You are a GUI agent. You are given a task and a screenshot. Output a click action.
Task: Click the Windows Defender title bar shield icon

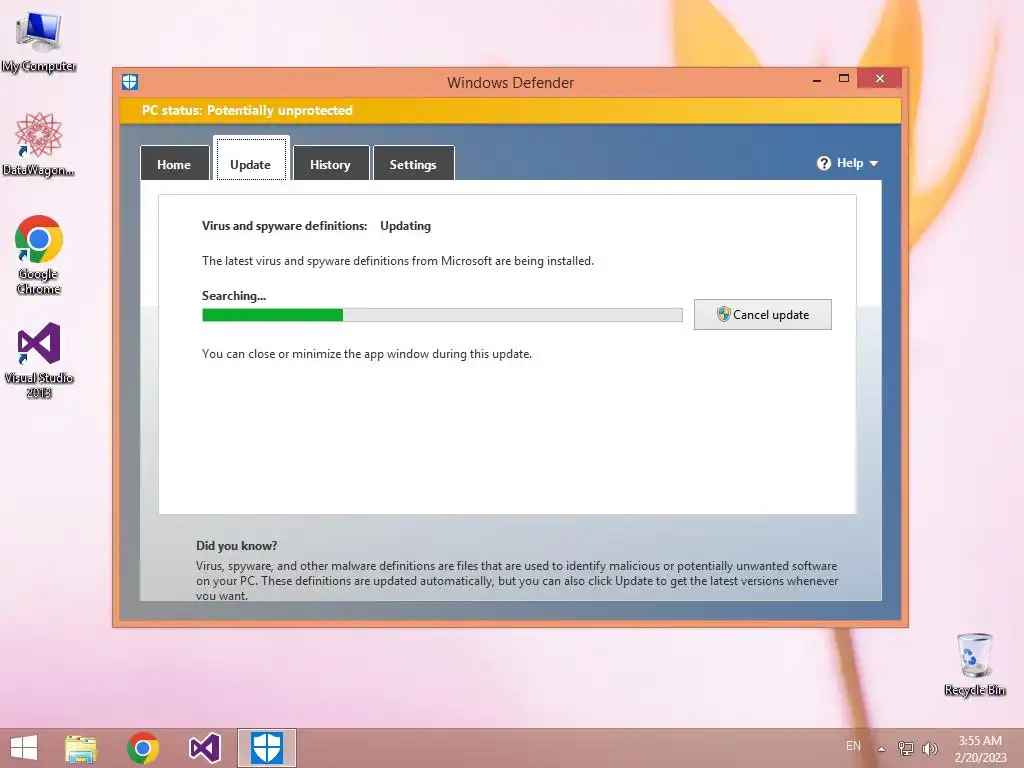click(130, 82)
